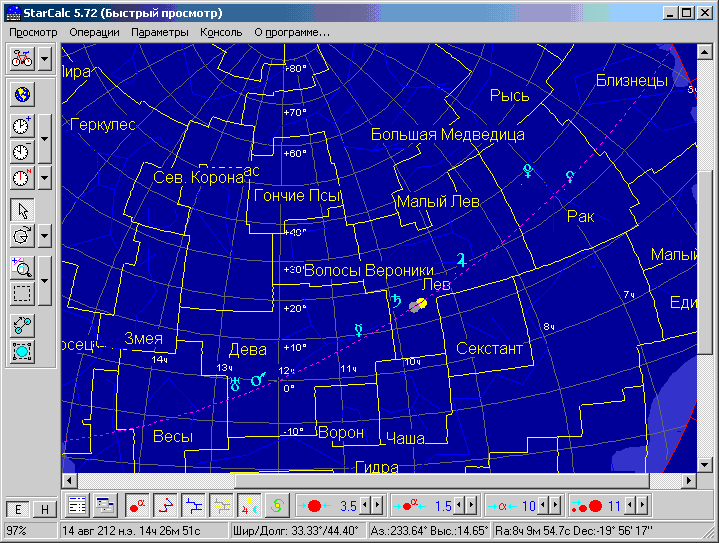Open the dropdown beside the bicycle icon
Image resolution: width=719 pixels, height=543 pixels.
tap(45, 58)
